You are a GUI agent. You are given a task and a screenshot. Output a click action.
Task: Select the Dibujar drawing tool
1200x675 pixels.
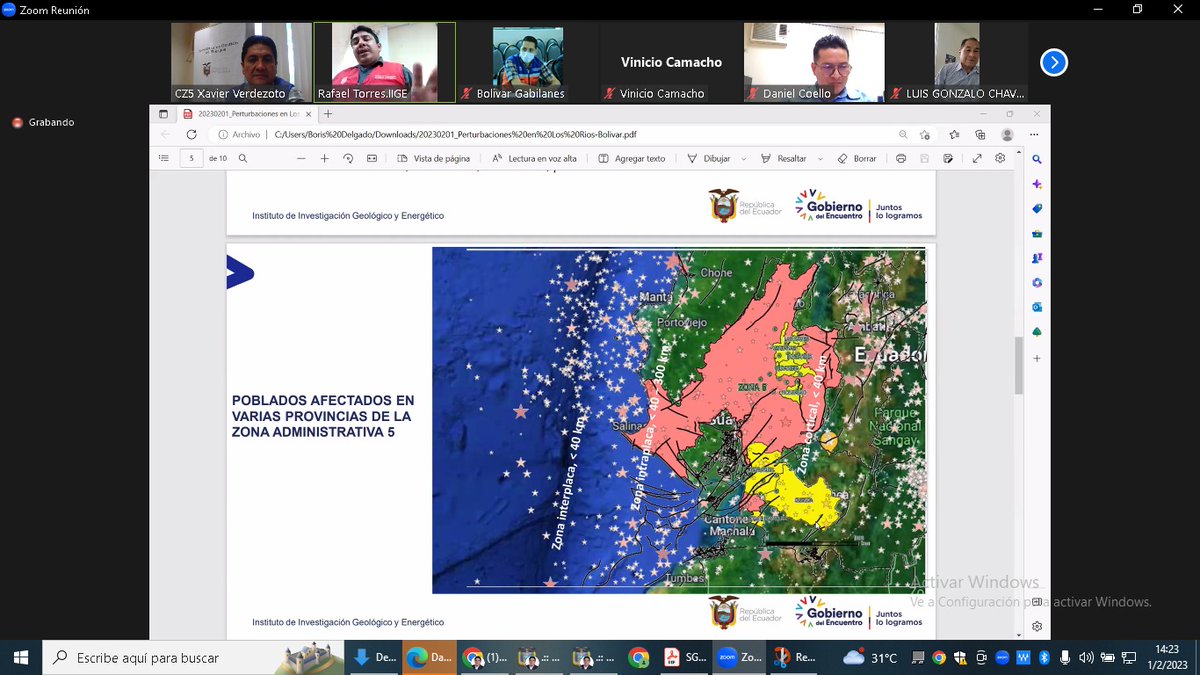tap(709, 158)
